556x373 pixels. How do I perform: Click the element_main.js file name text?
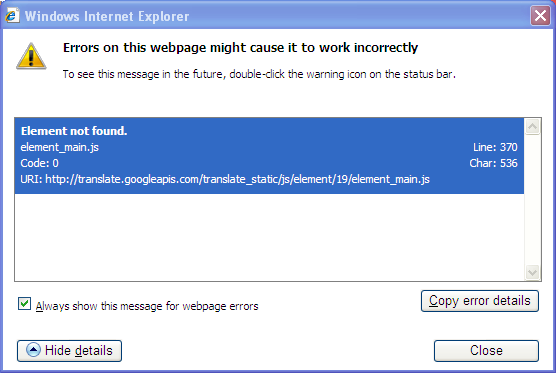point(60,147)
